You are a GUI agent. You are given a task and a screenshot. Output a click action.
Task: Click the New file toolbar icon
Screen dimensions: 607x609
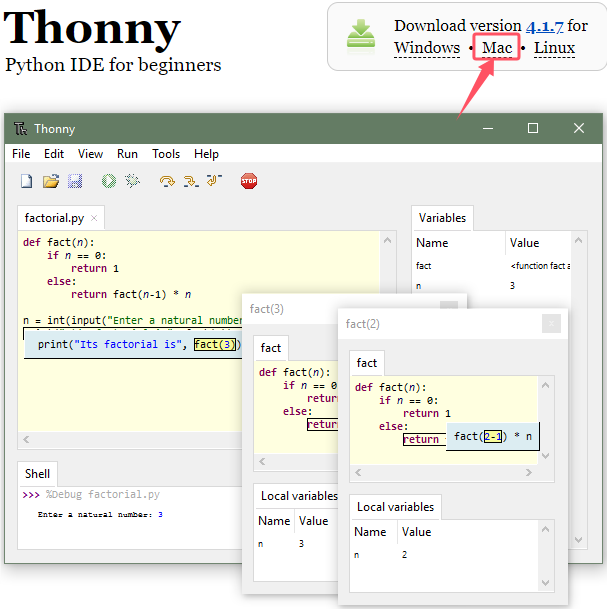[26, 181]
